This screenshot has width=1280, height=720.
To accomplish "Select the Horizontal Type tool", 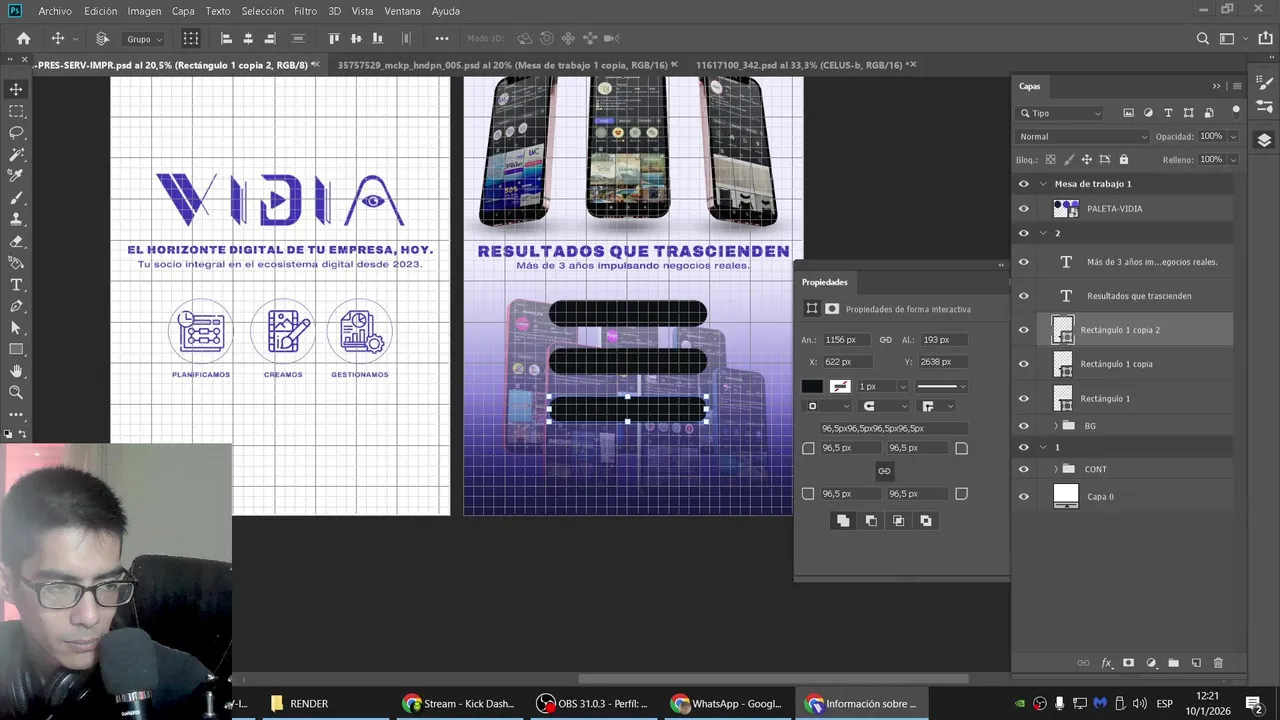I will (x=16, y=284).
